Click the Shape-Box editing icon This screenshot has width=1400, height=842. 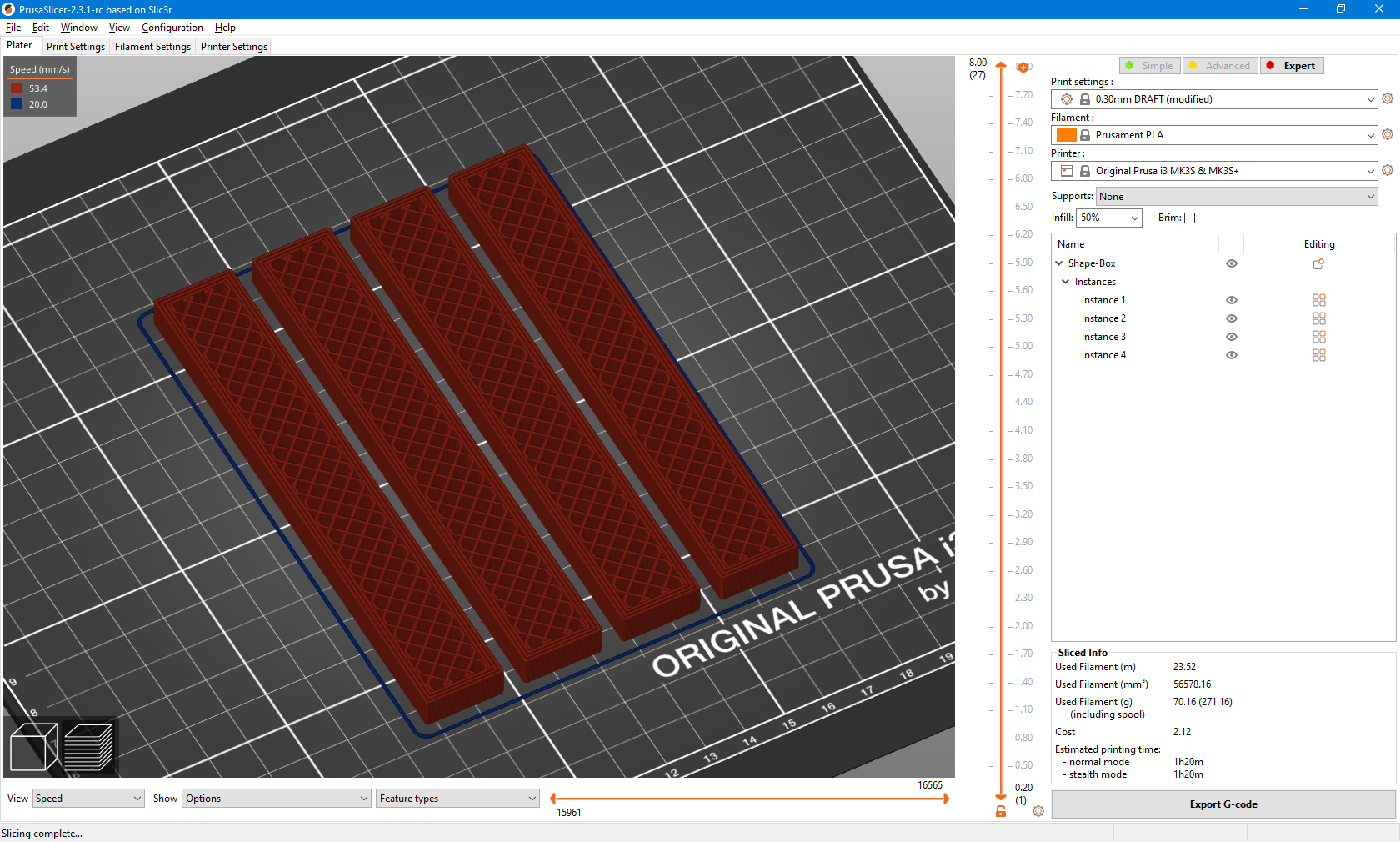tap(1318, 263)
